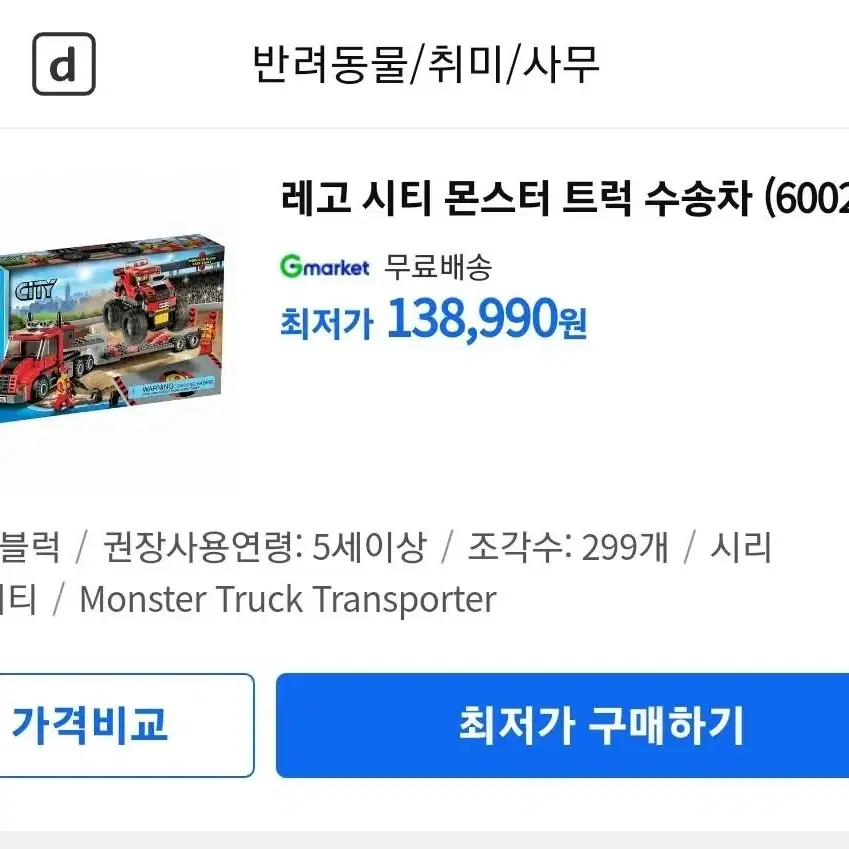
Task: Tap the 최저가 label beside the price
Action: pyautogui.click(x=326, y=323)
